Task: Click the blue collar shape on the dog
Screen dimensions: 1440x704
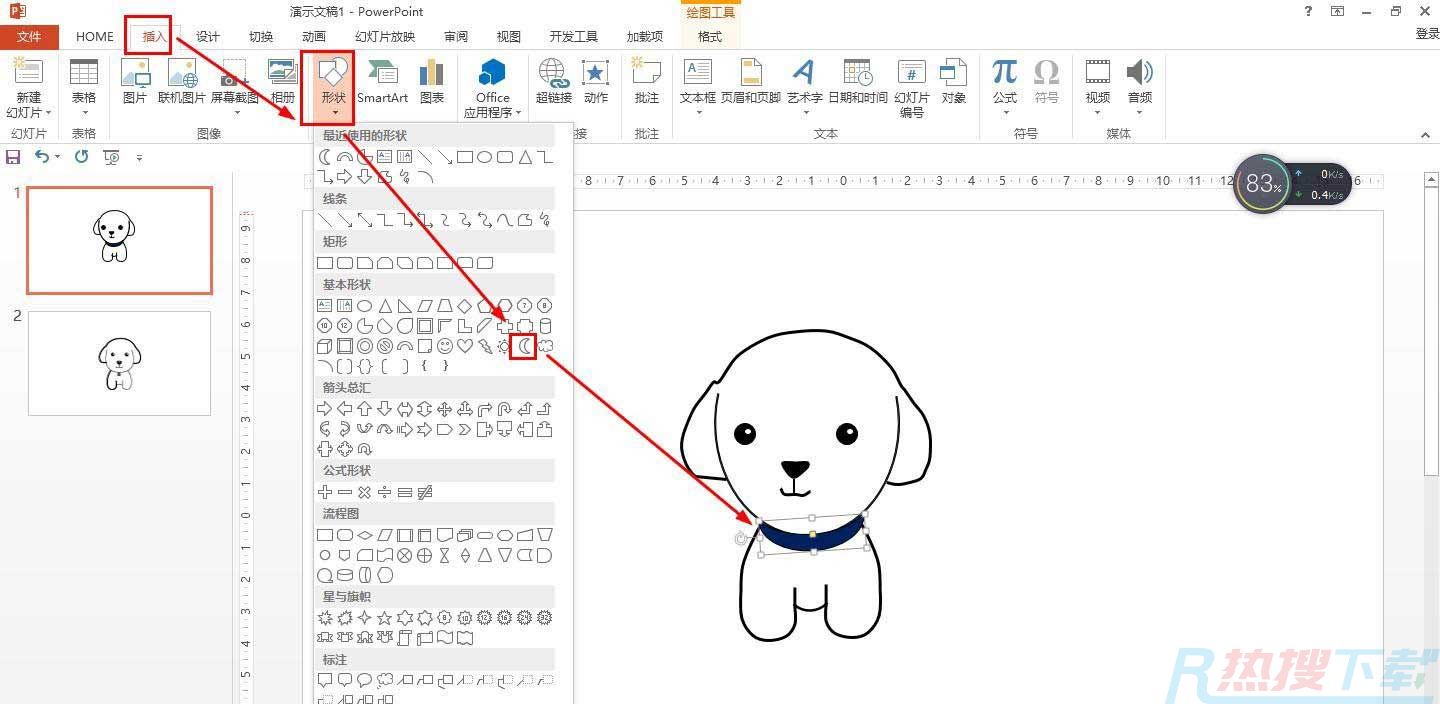Action: coord(812,537)
